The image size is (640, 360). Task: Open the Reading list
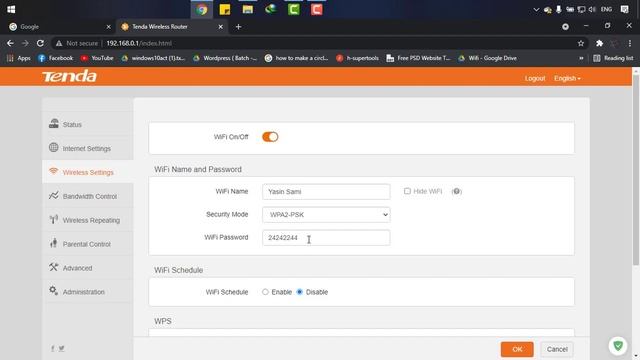click(x=613, y=58)
